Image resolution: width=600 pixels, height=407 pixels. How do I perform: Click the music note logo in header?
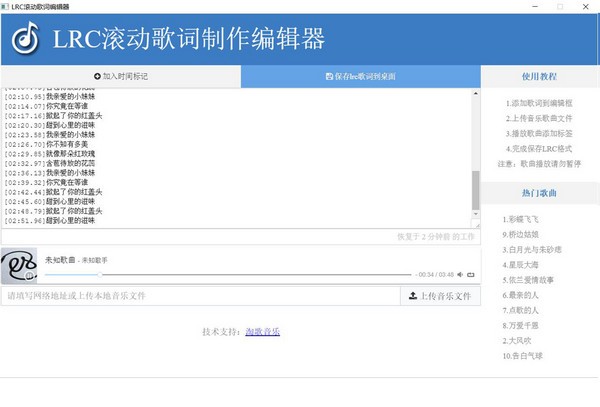click(27, 39)
